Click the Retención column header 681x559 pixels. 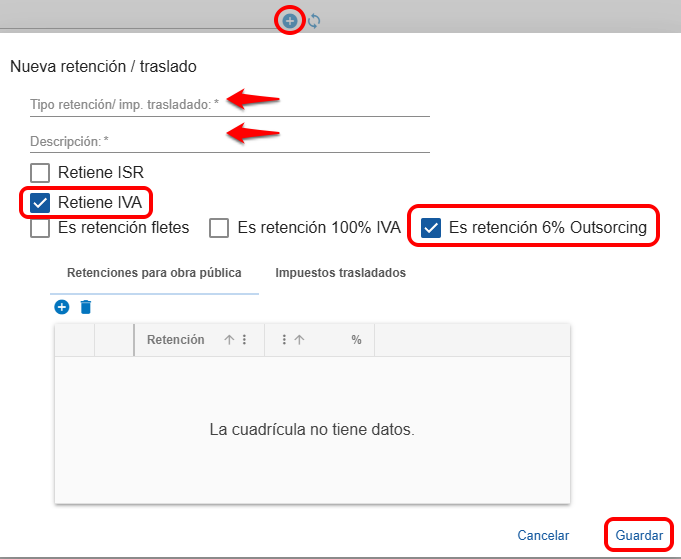tap(199, 340)
